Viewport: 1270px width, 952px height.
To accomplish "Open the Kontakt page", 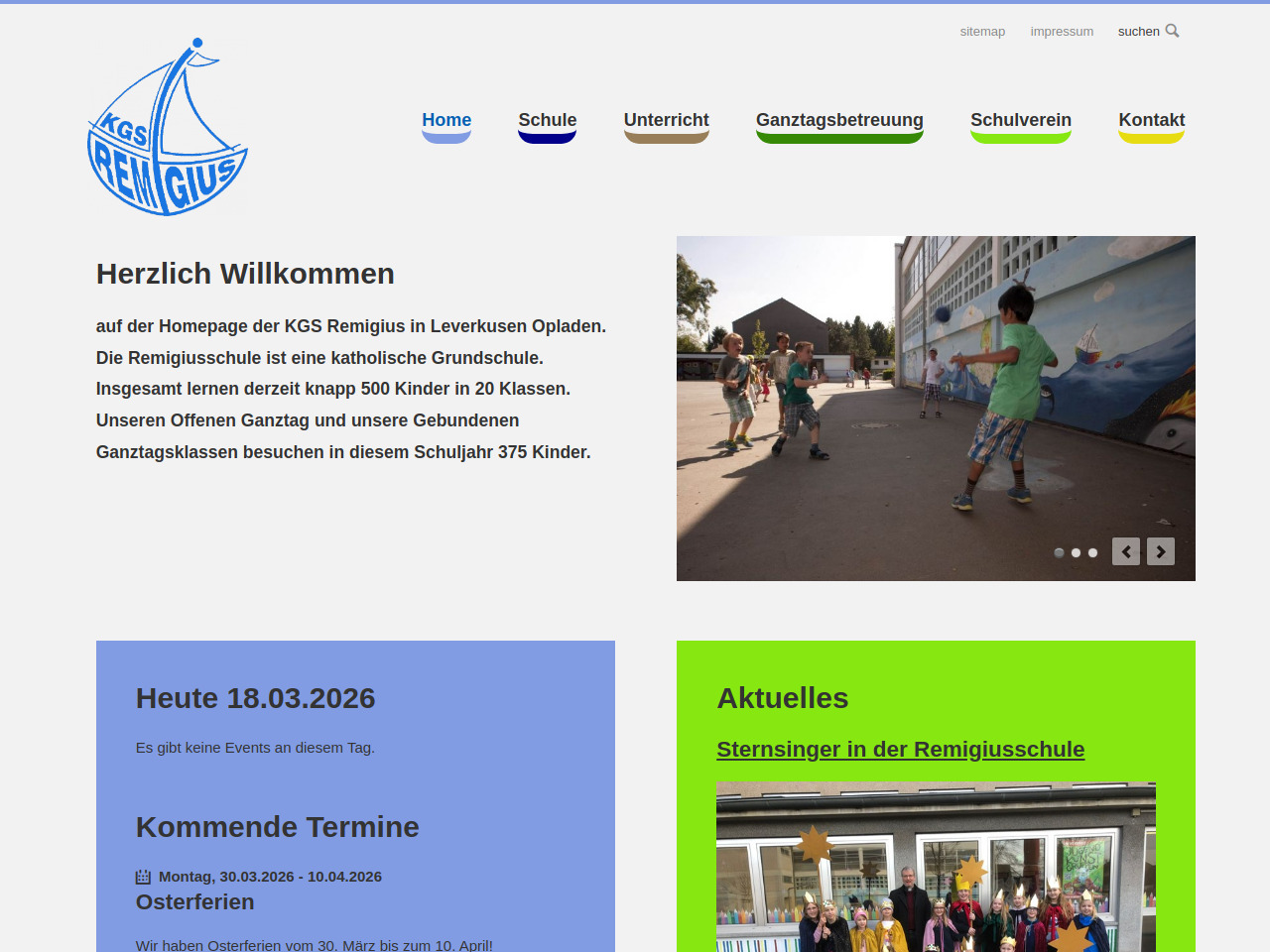I will pos(1151,120).
